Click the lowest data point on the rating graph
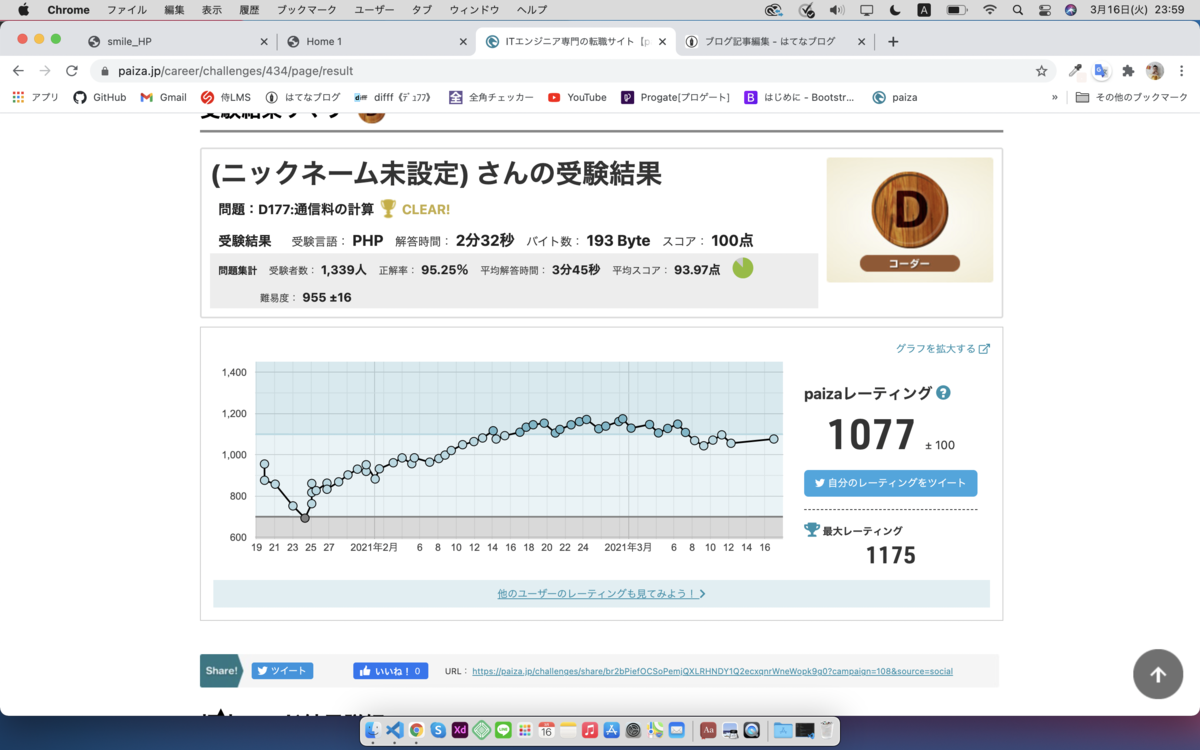This screenshot has width=1200, height=750. click(305, 518)
